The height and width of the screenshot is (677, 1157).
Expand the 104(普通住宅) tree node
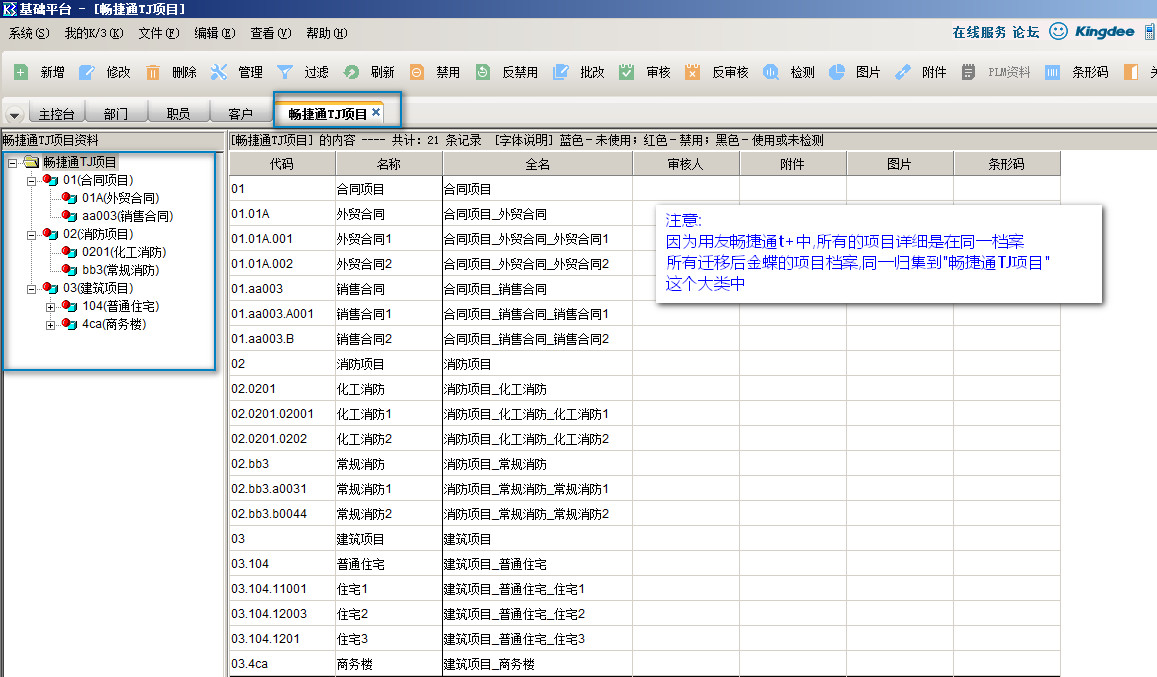(51, 307)
